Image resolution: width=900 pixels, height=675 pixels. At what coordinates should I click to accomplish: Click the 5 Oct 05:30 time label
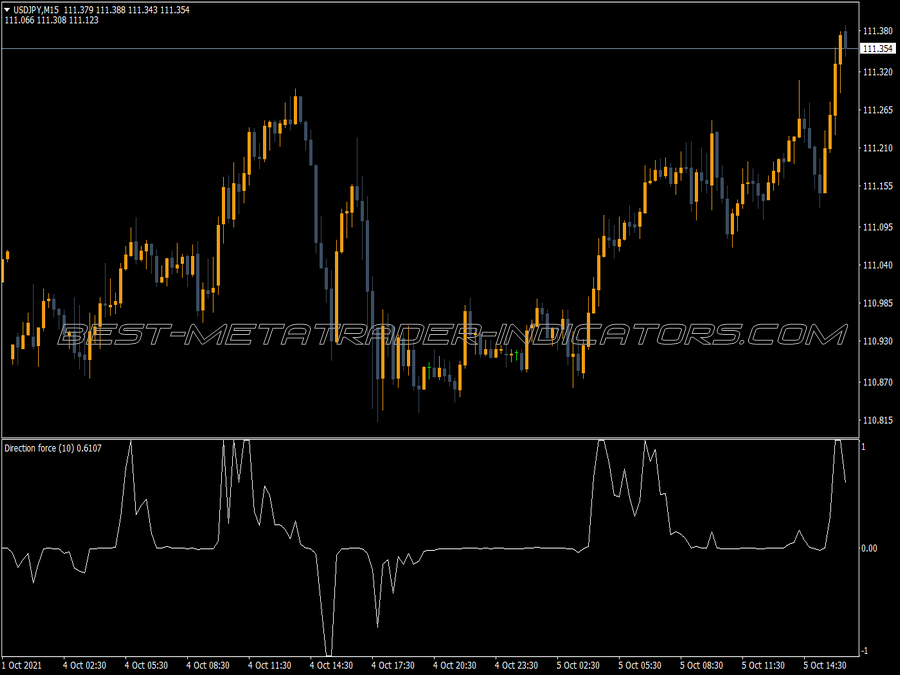click(639, 666)
